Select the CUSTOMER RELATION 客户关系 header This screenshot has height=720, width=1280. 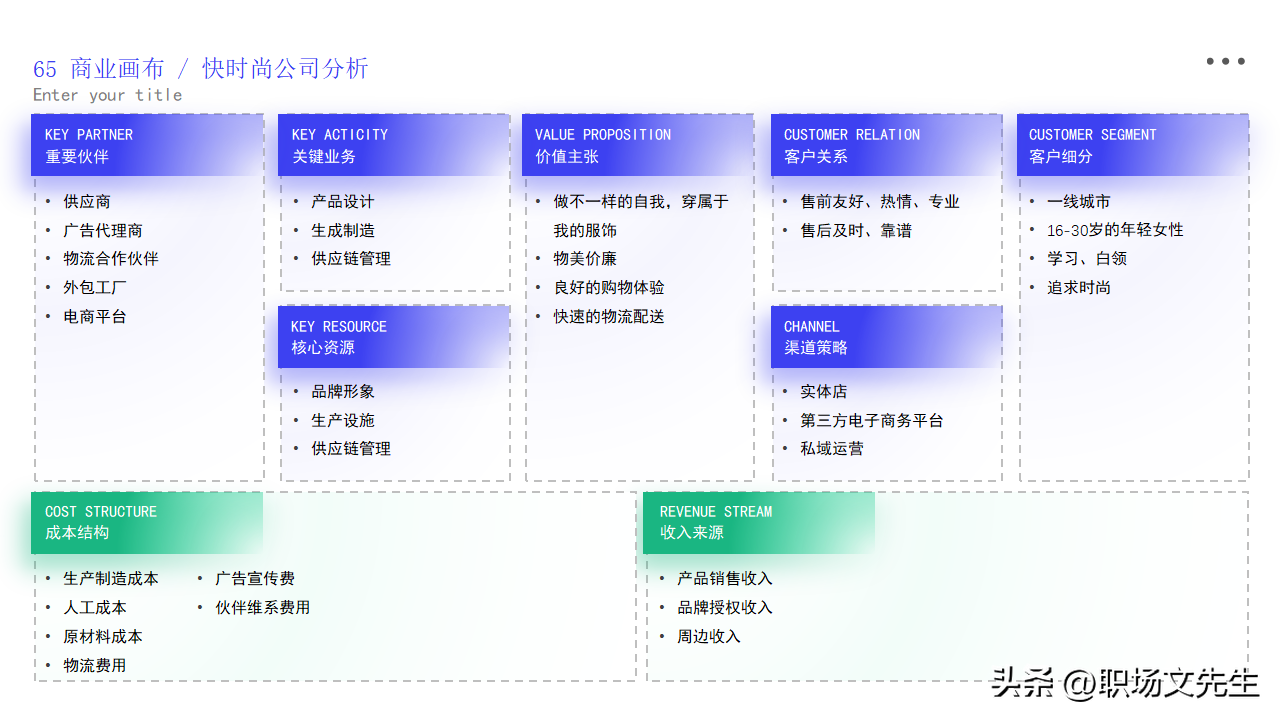[x=887, y=145]
